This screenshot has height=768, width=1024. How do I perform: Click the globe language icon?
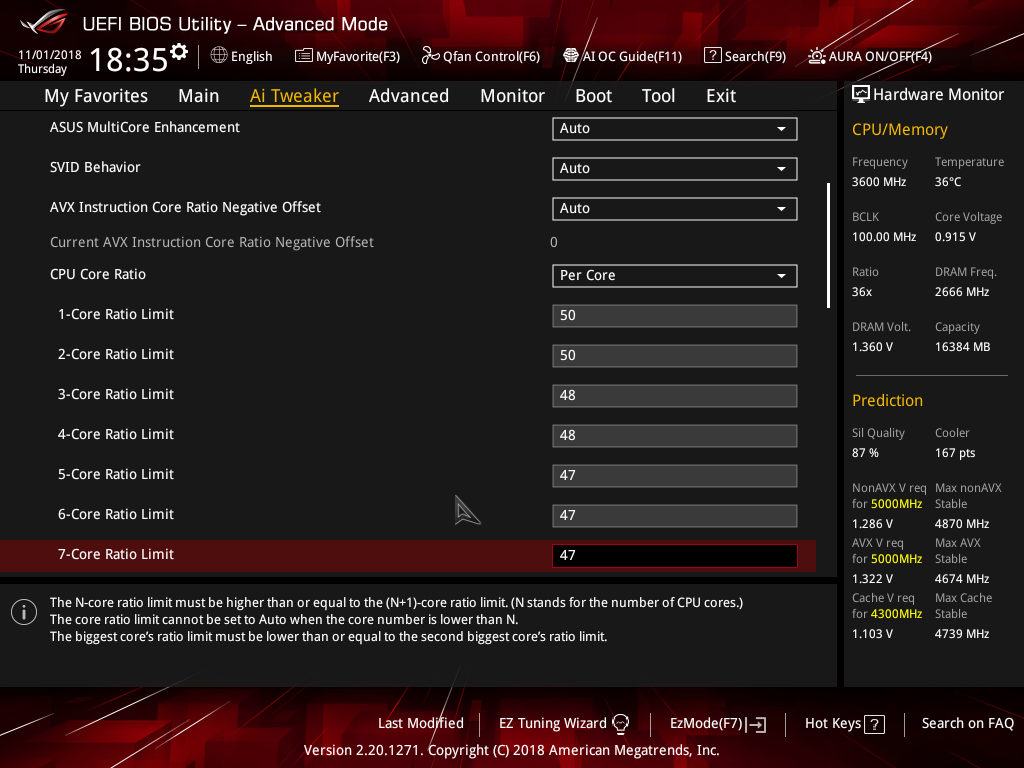219,56
